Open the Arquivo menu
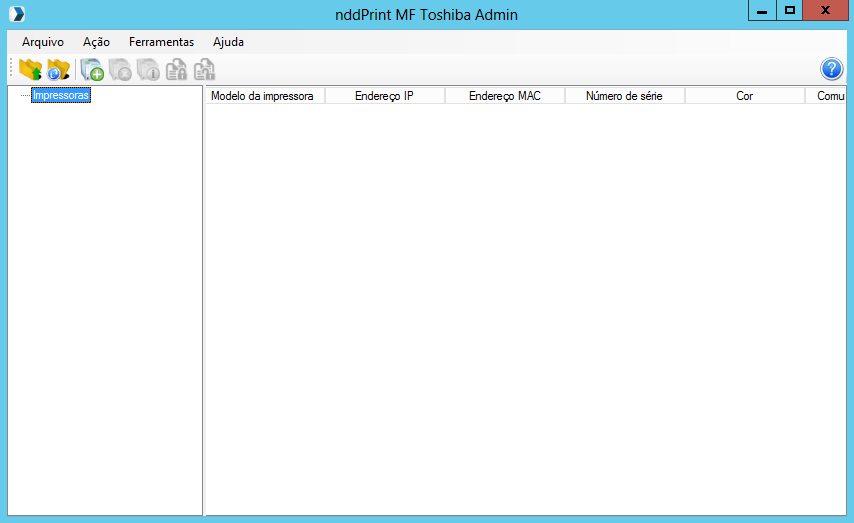854x523 pixels. [43, 42]
